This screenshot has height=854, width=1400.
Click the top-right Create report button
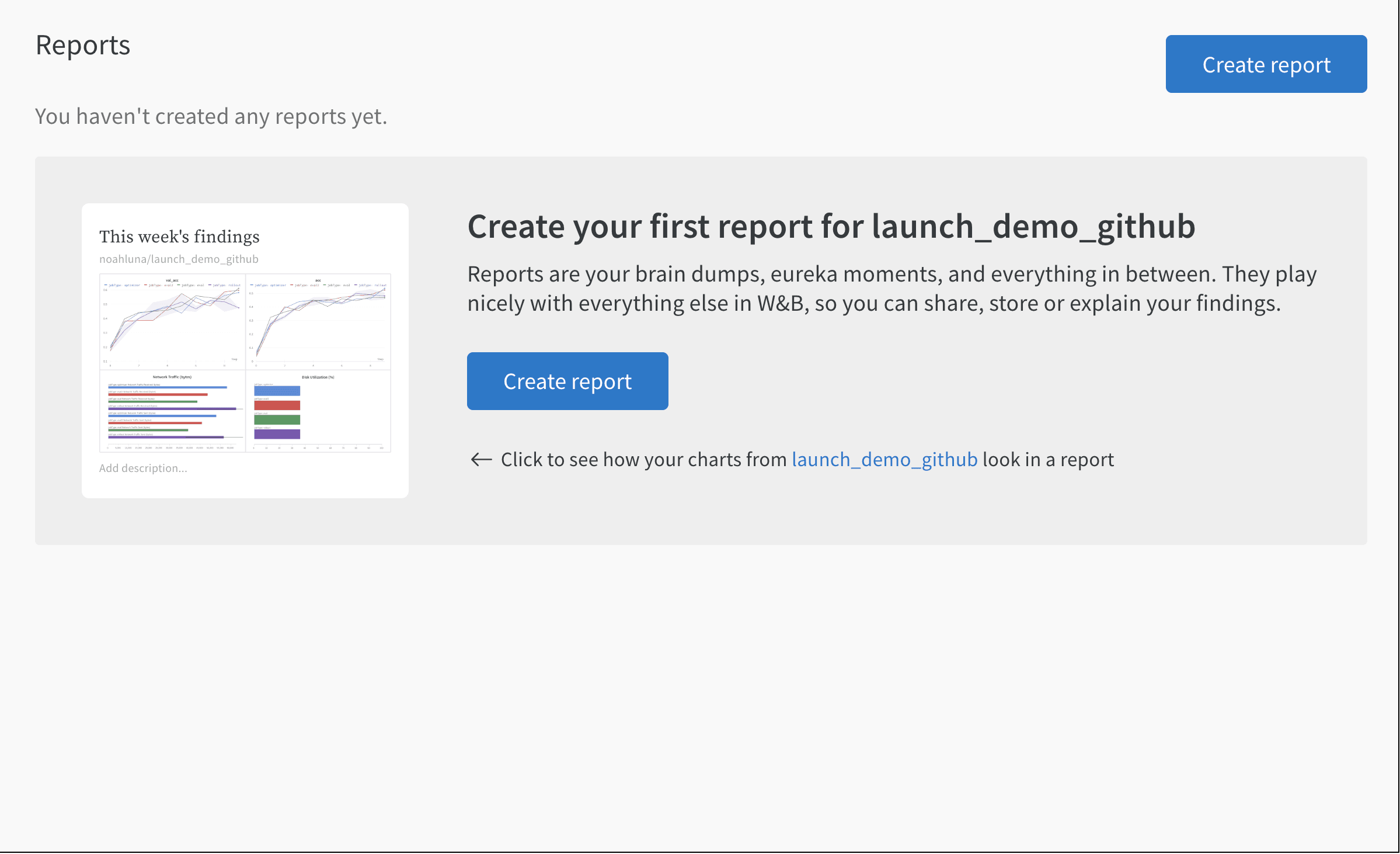click(1266, 64)
